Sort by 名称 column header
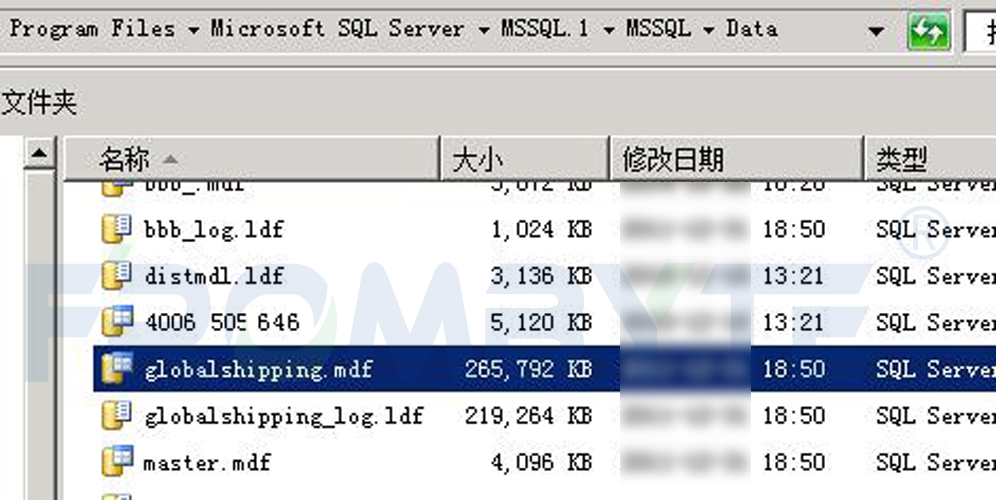This screenshot has width=996, height=500. pos(252,158)
